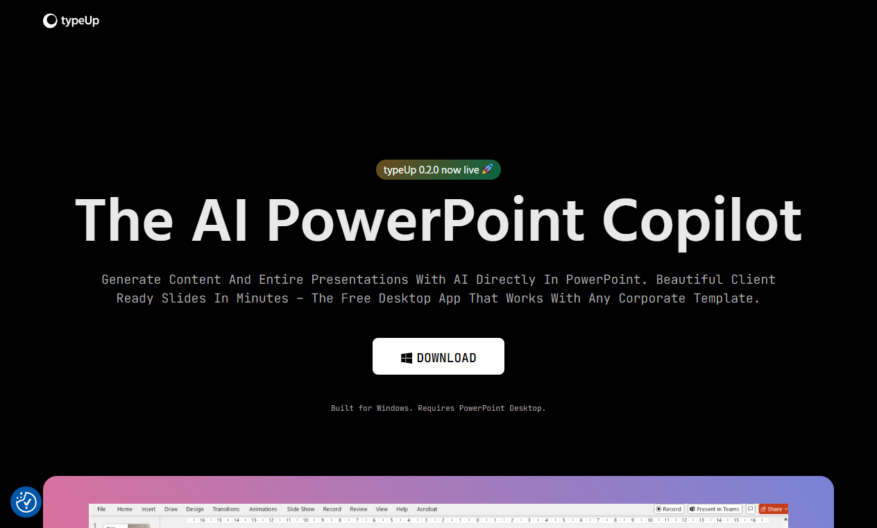Open Insert tab in PowerPoint preview
This screenshot has height=528, width=877.
coord(148,509)
